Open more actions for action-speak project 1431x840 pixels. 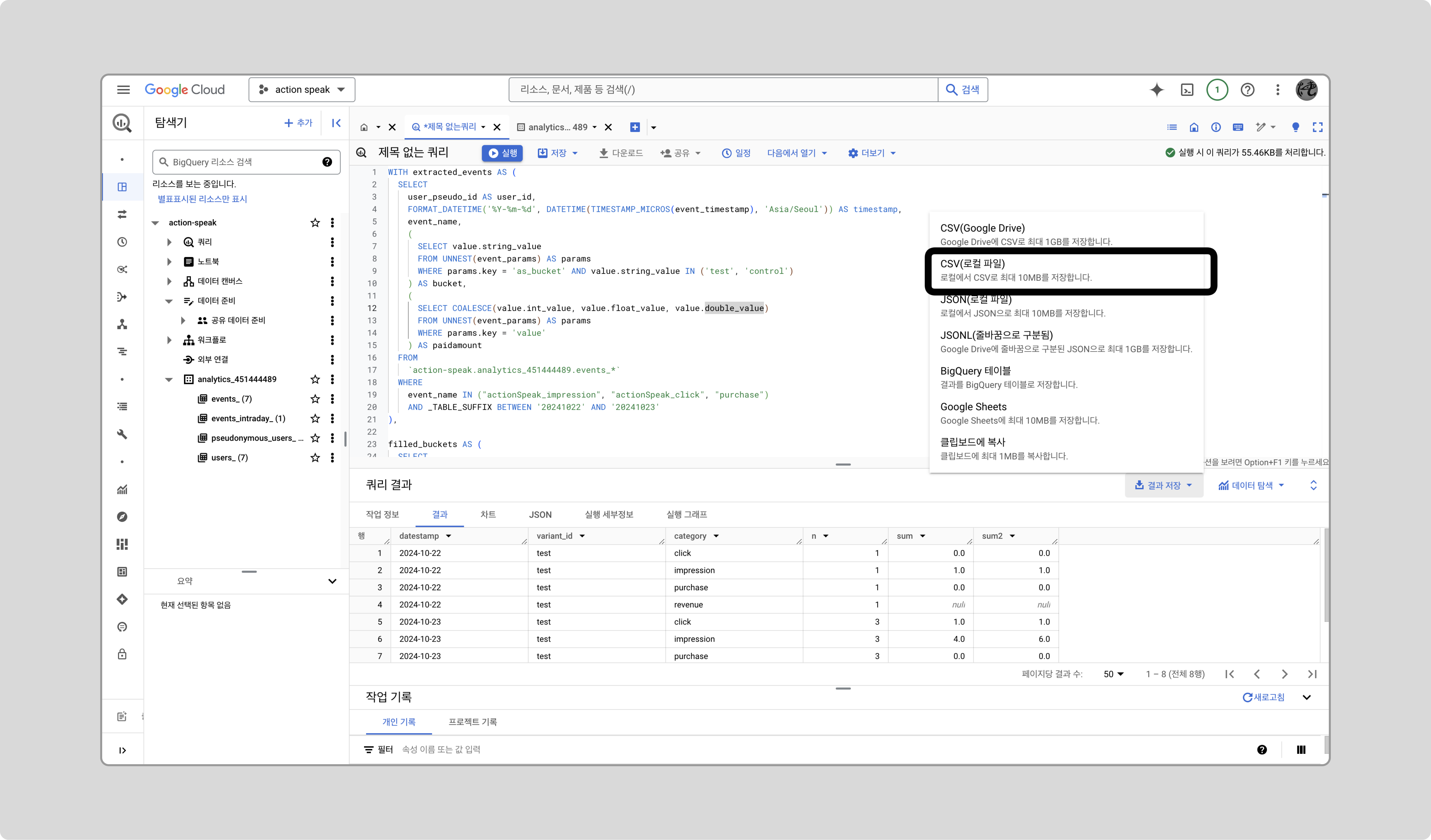tap(332, 223)
